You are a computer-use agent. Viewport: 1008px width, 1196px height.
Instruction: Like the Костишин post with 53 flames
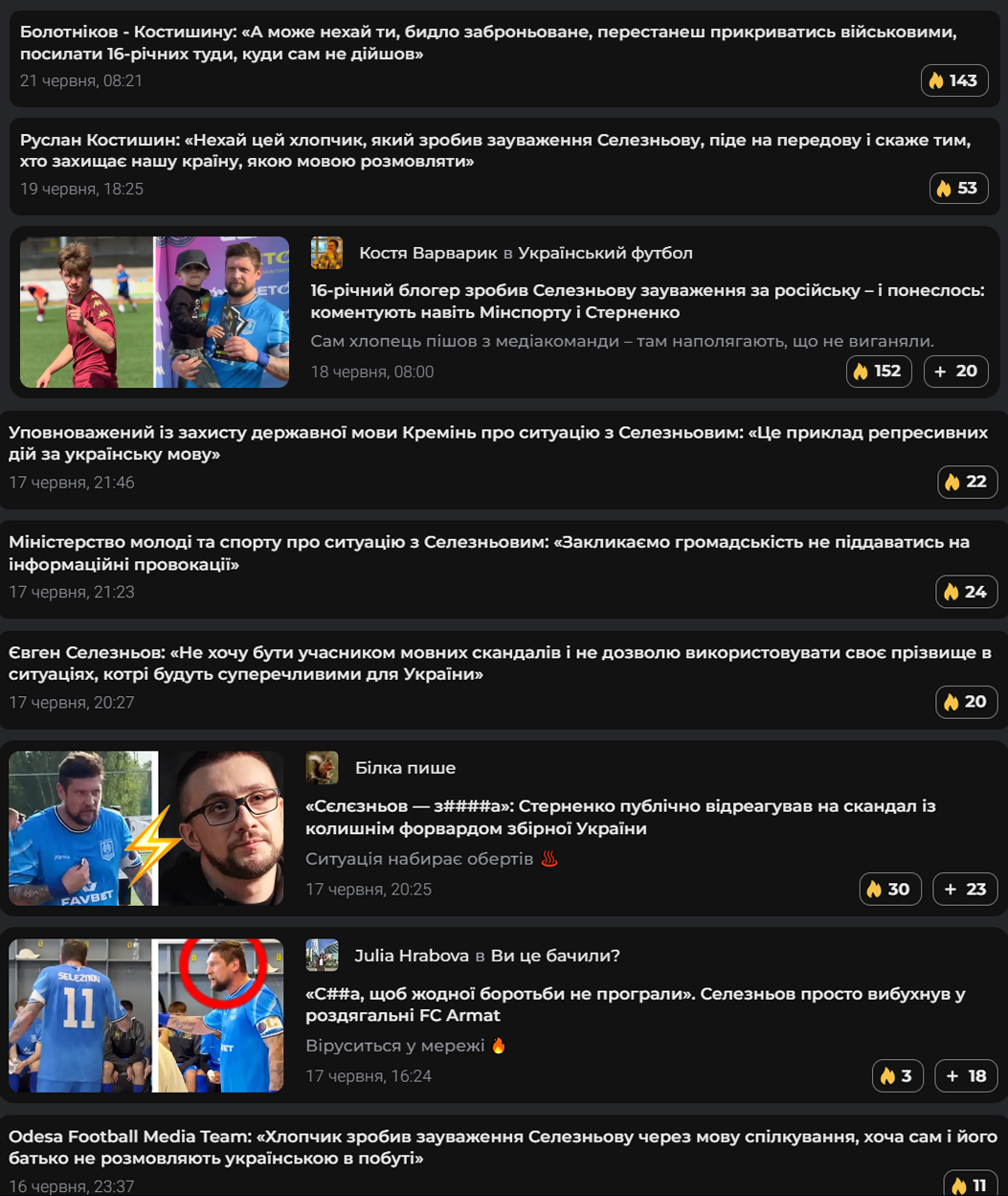[x=958, y=188]
